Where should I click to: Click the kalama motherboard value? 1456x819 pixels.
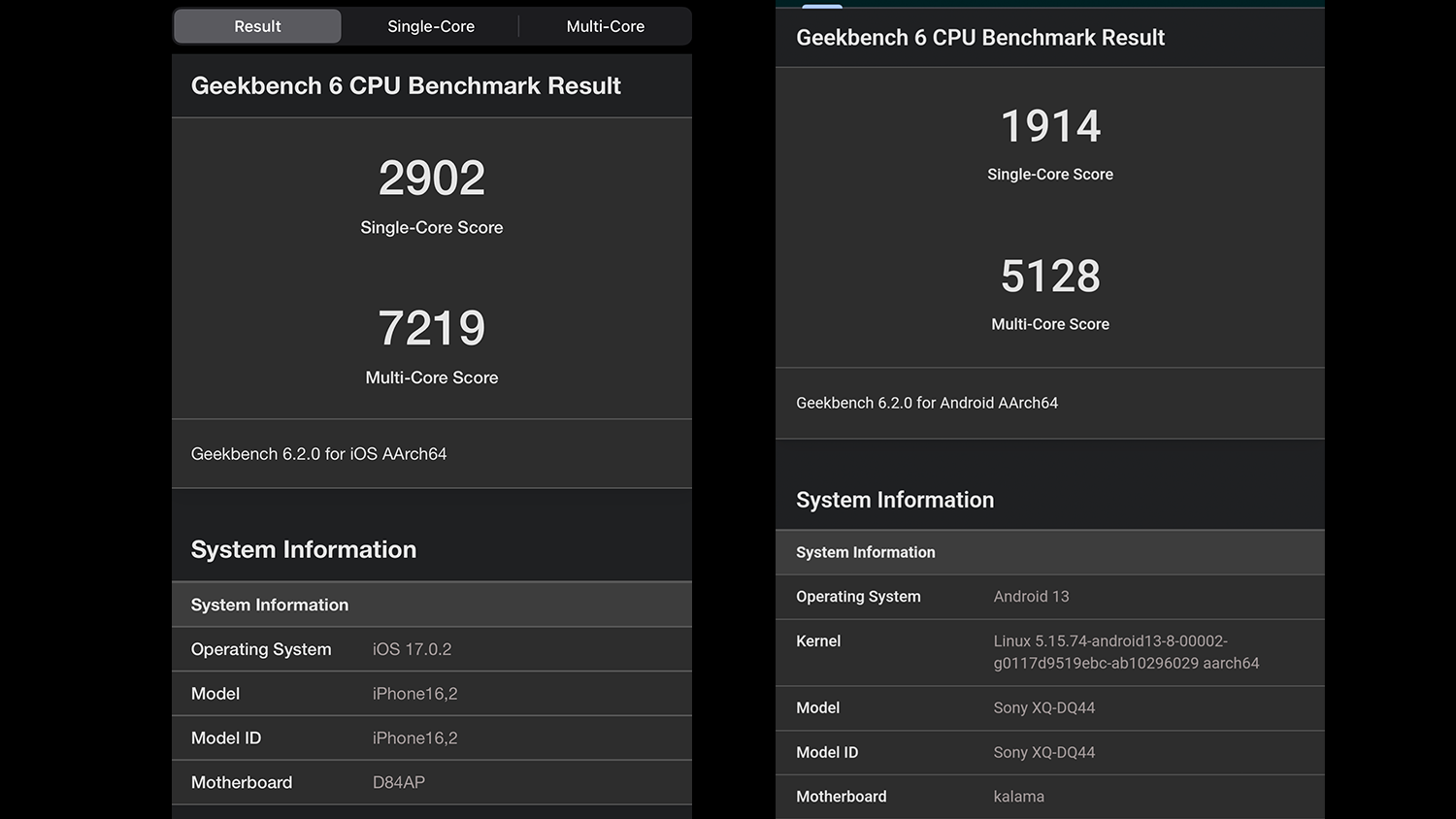[1018, 797]
